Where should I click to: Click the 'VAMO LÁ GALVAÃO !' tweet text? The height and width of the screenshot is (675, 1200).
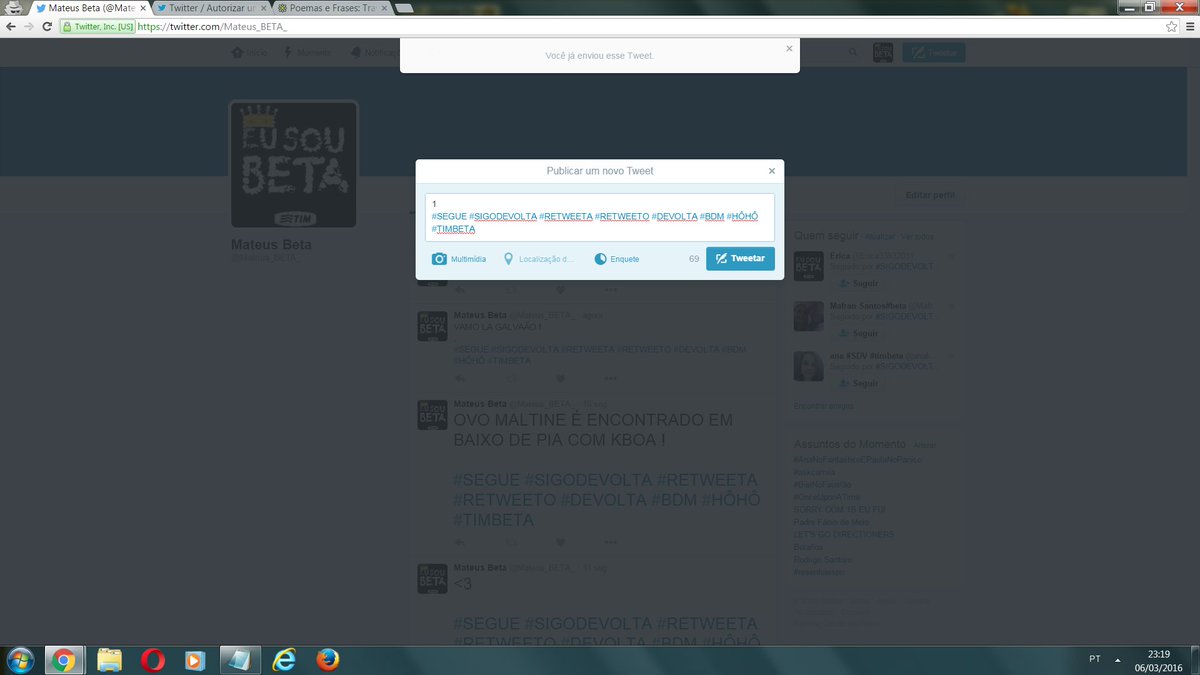[x=497, y=327]
